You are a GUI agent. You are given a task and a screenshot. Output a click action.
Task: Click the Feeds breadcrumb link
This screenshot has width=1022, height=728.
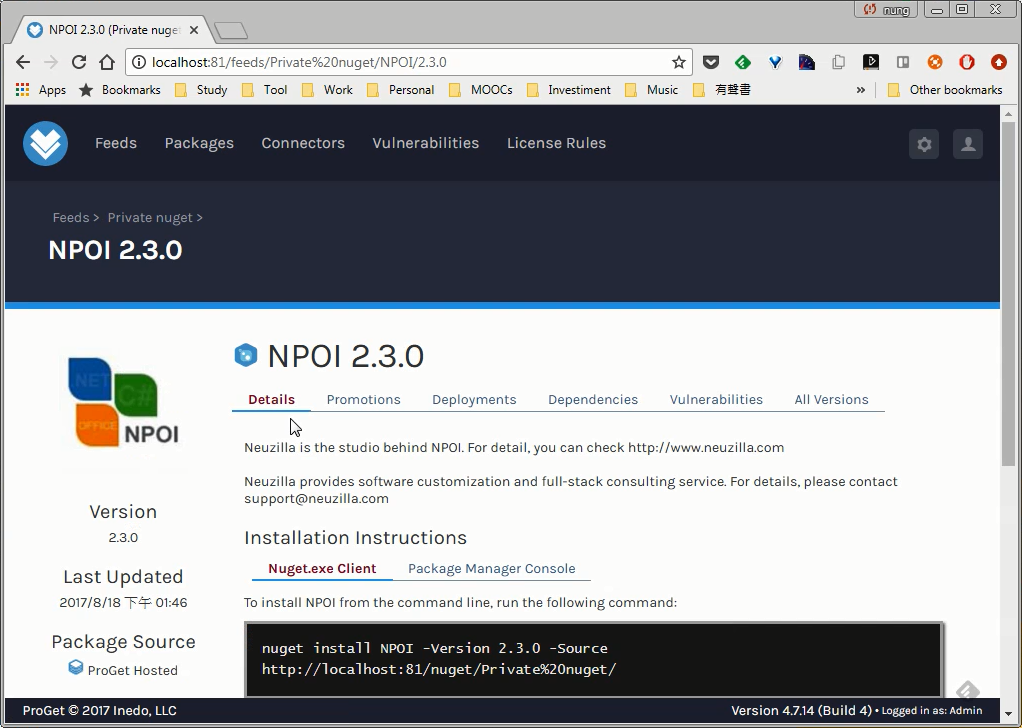[x=71, y=218]
